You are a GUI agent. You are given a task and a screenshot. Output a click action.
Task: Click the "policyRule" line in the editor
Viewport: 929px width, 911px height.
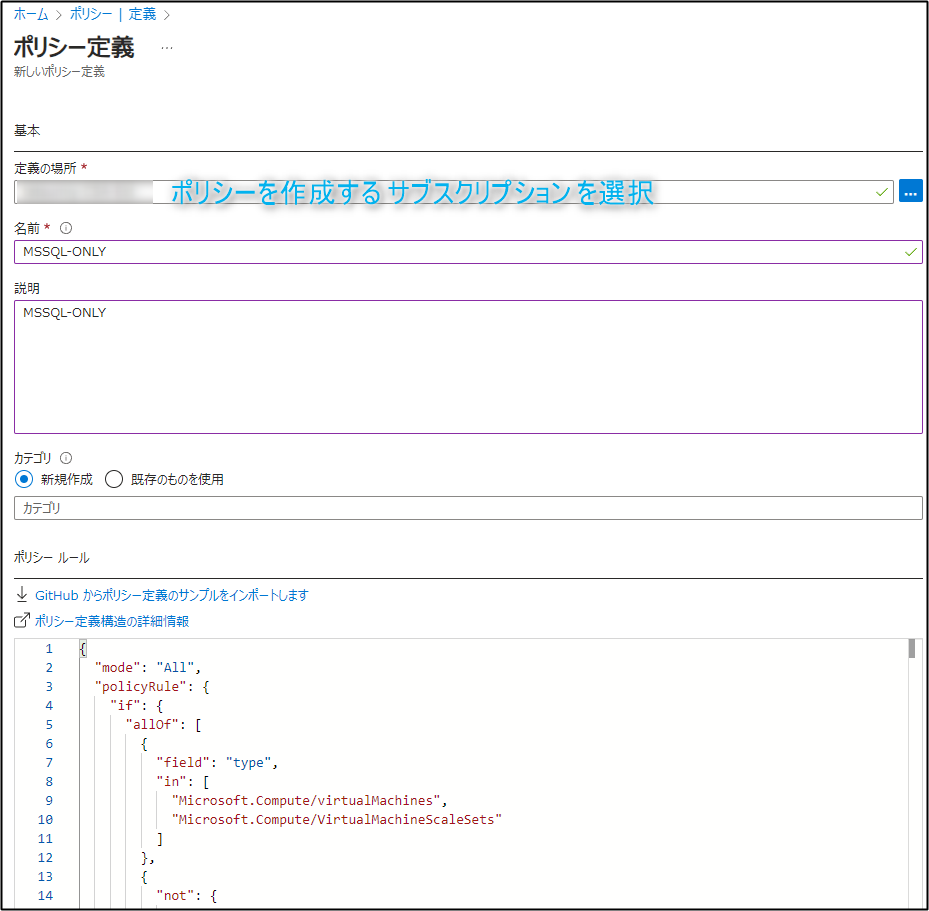(x=152, y=687)
